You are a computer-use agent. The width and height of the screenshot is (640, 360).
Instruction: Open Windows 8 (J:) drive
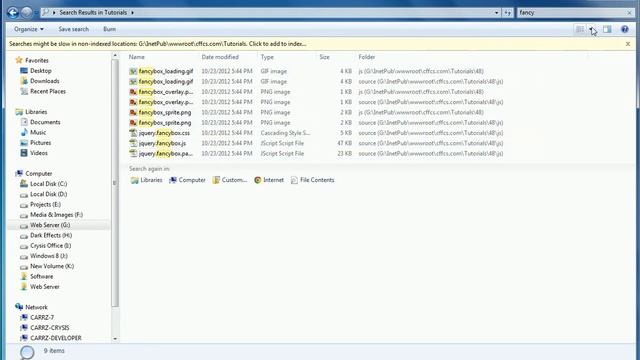49,256
